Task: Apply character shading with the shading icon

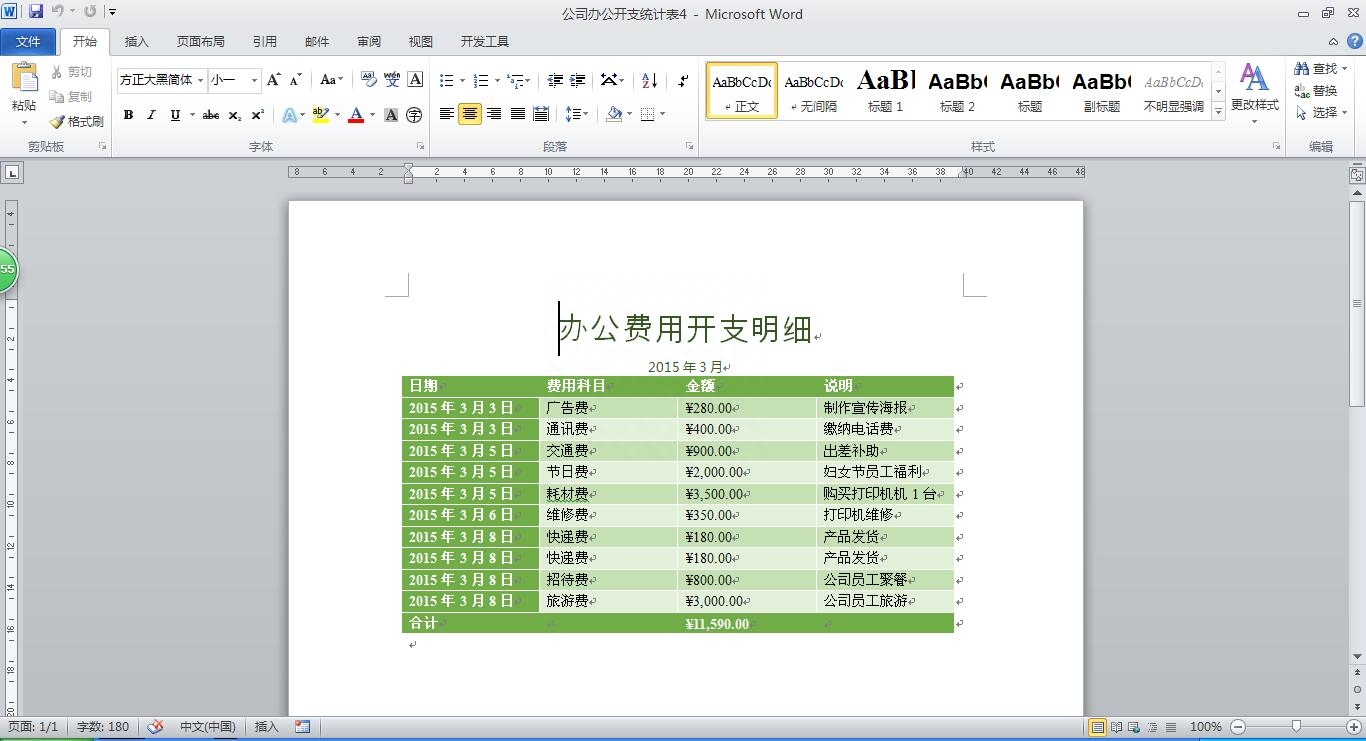Action: tap(390, 115)
